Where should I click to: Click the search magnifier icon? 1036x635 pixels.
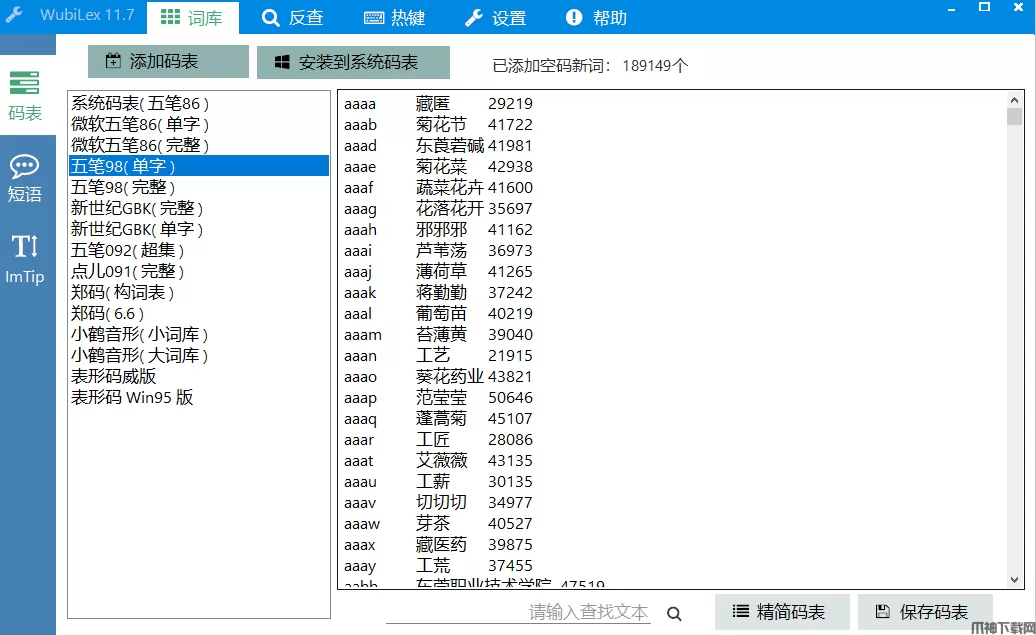click(x=675, y=614)
